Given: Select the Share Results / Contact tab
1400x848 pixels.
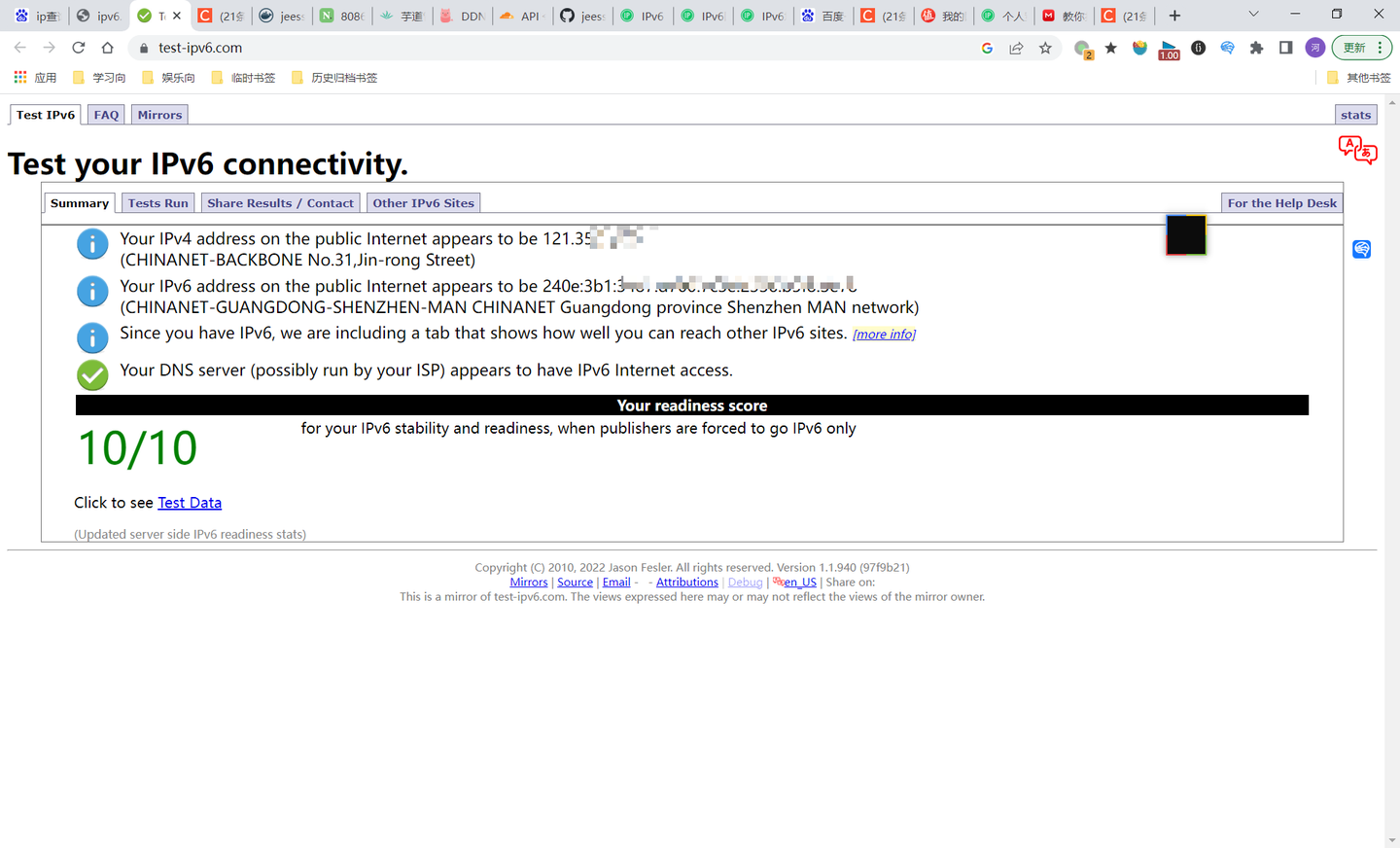Looking at the screenshot, I should coord(280,203).
